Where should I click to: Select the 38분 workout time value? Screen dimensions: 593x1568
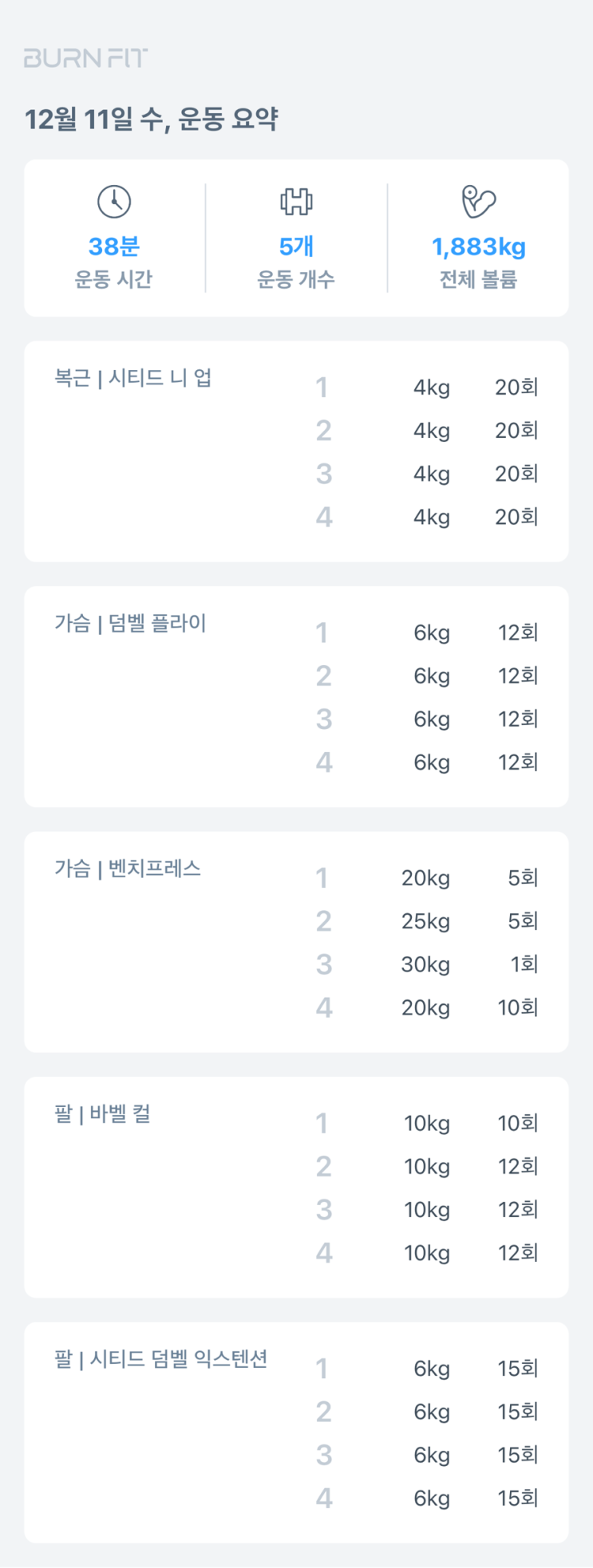tap(114, 247)
